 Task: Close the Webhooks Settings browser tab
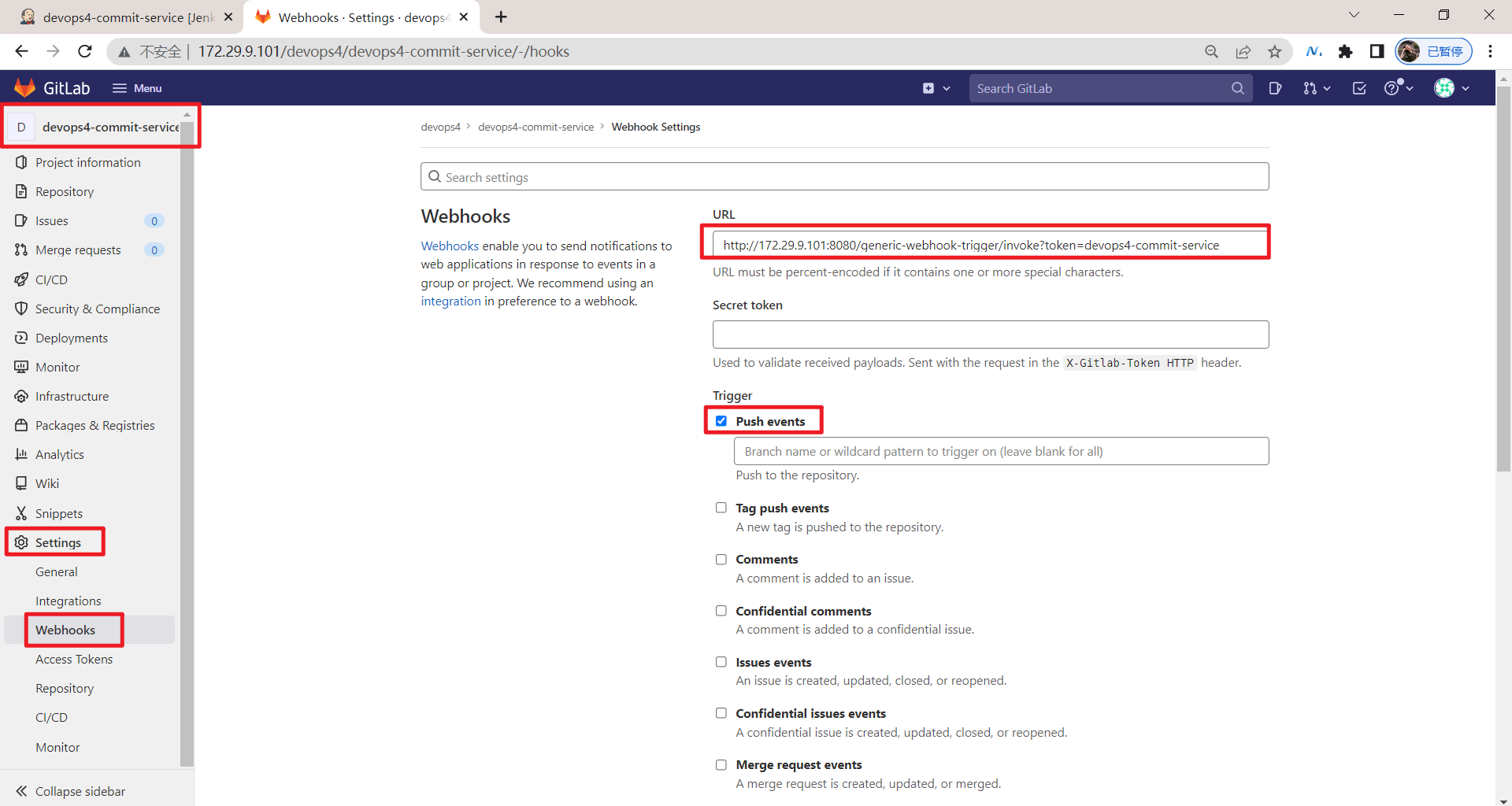[x=464, y=17]
